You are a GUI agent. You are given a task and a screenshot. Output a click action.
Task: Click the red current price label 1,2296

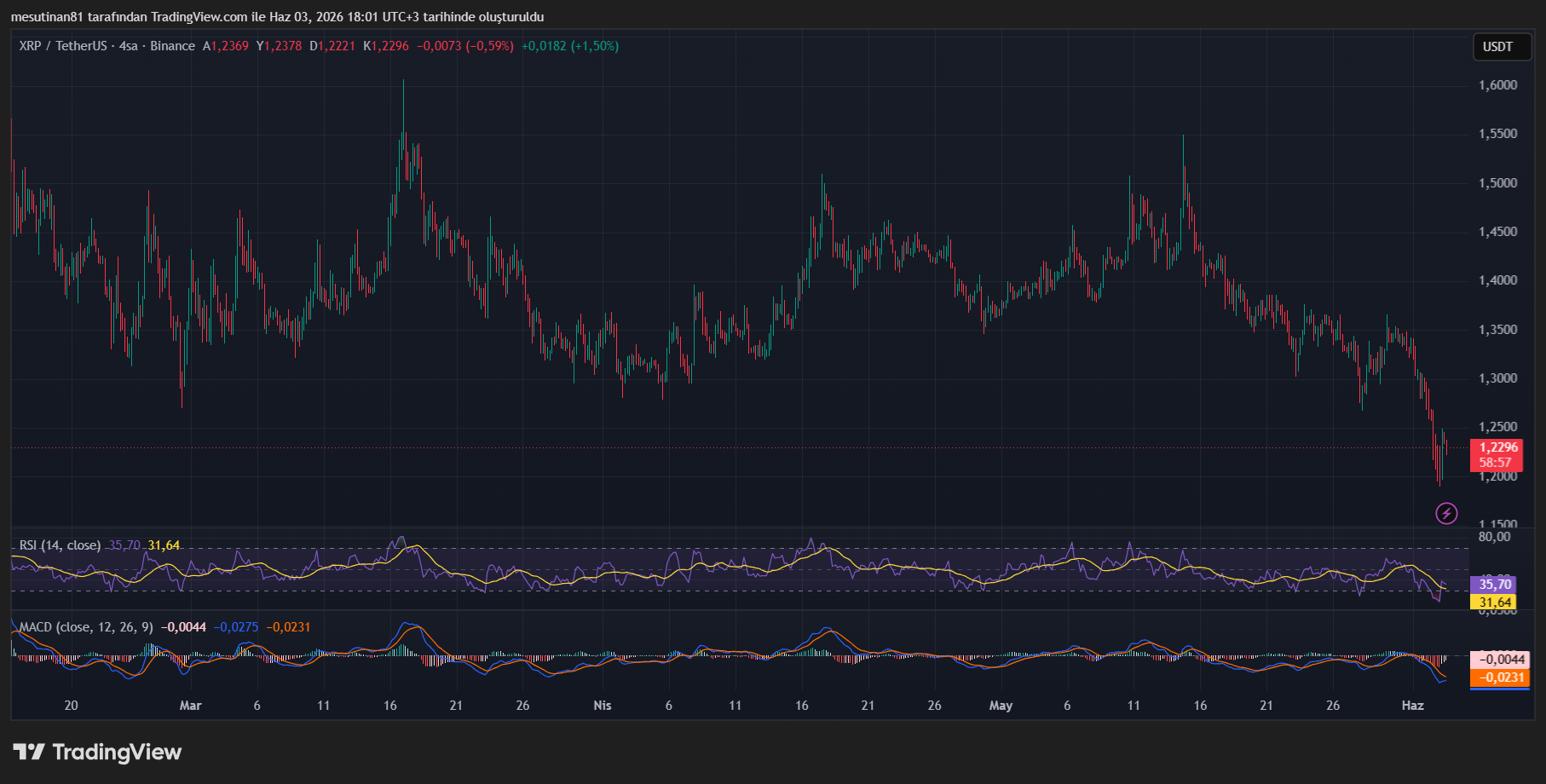tap(1497, 447)
